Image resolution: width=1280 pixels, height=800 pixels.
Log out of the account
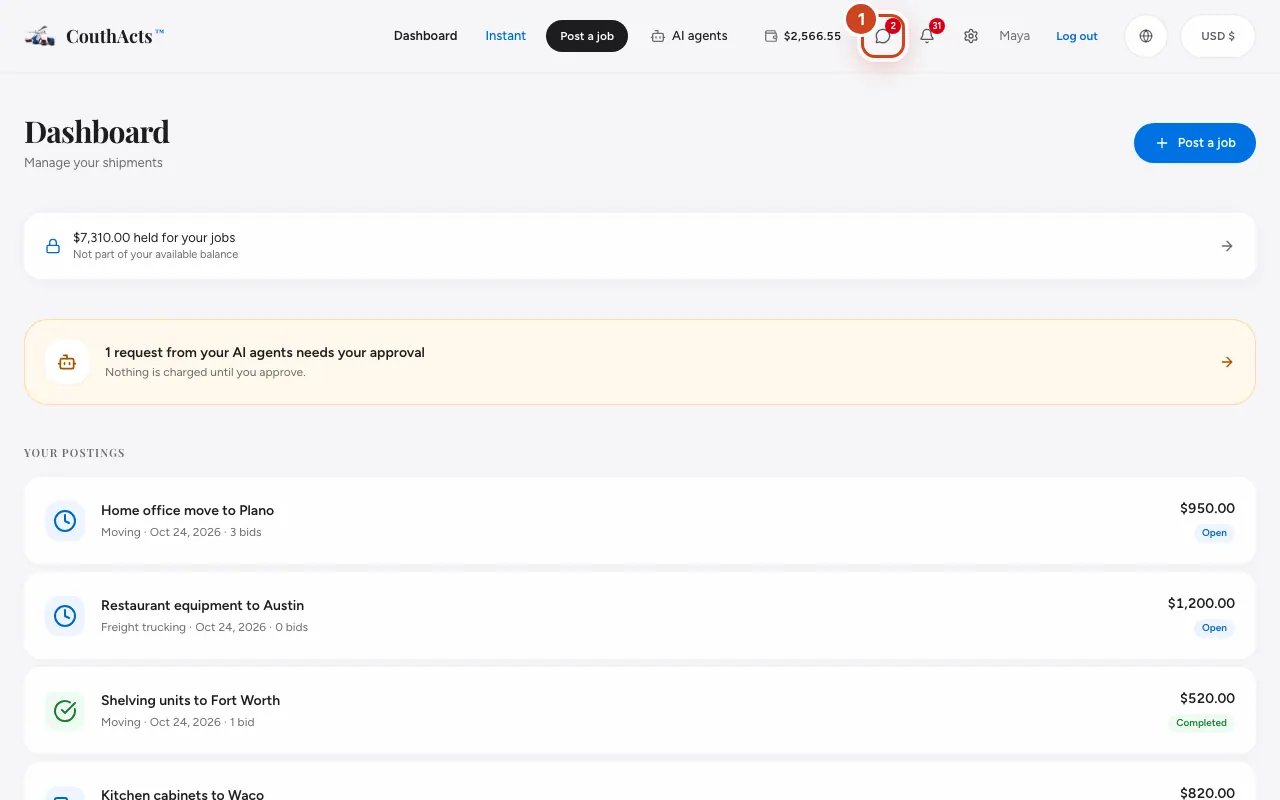pos(1077,36)
